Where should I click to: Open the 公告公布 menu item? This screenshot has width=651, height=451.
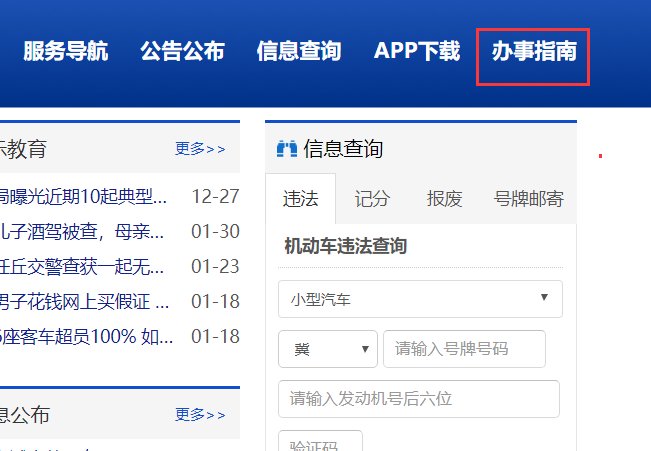pos(182,51)
